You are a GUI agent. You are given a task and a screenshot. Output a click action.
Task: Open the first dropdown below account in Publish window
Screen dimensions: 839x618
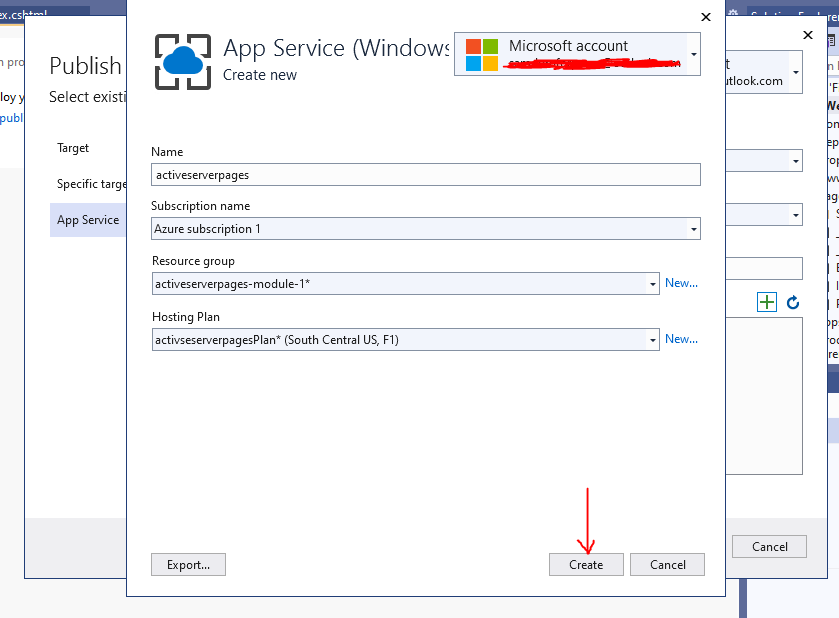796,161
